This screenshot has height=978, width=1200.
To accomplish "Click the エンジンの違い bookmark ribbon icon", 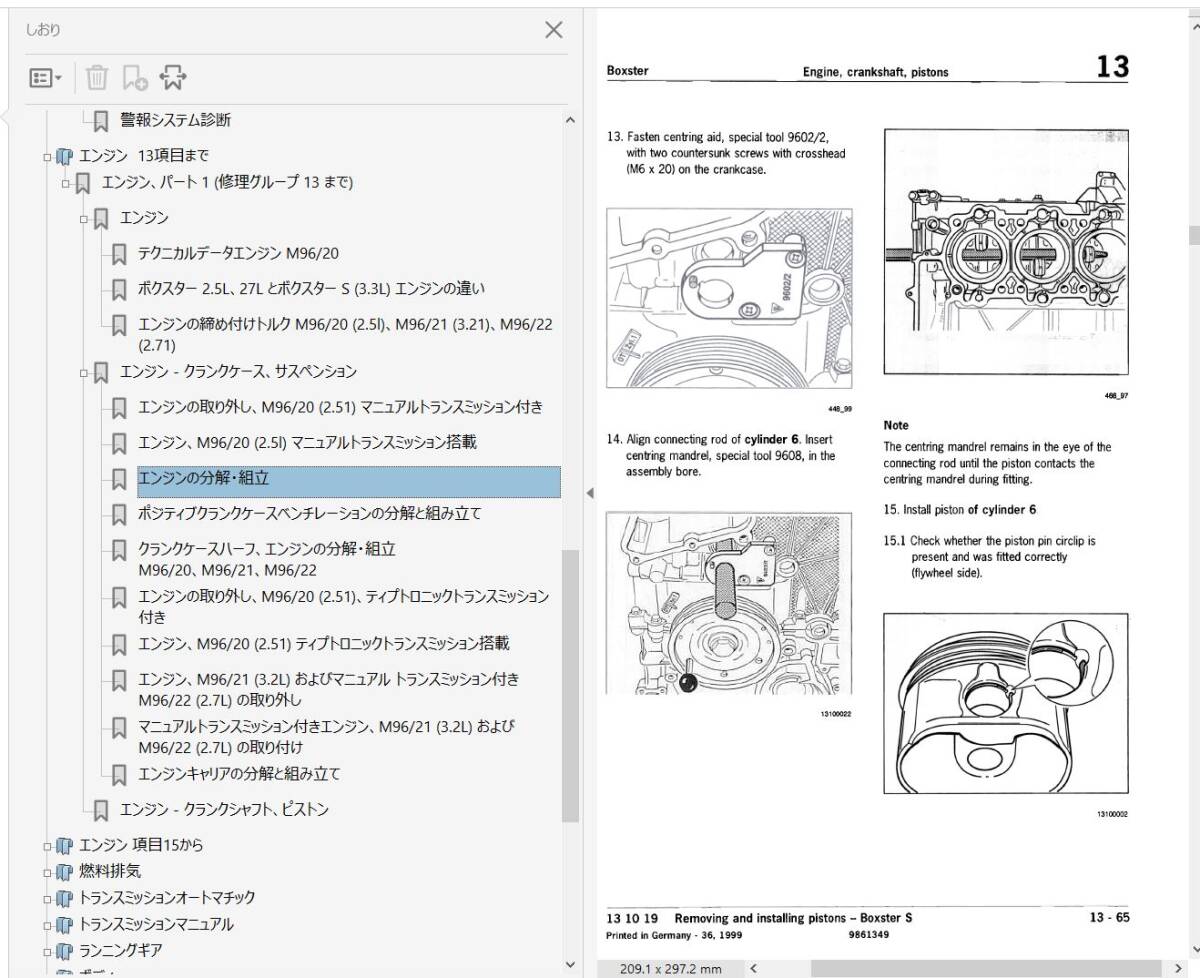I will [119, 290].
